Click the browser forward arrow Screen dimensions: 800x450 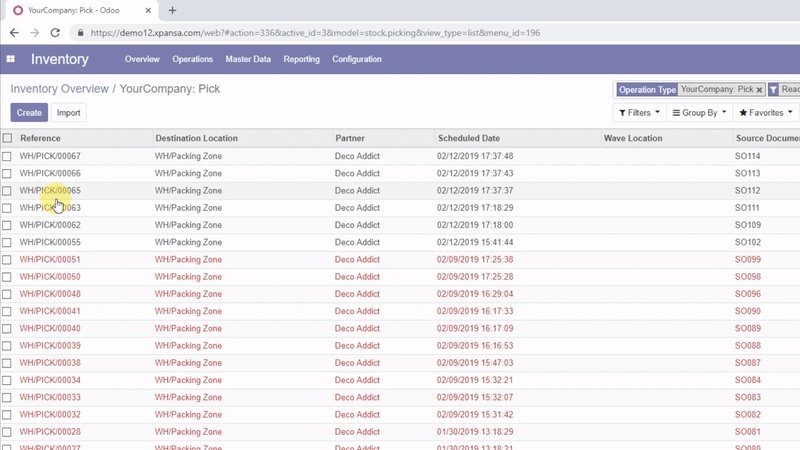coord(34,33)
